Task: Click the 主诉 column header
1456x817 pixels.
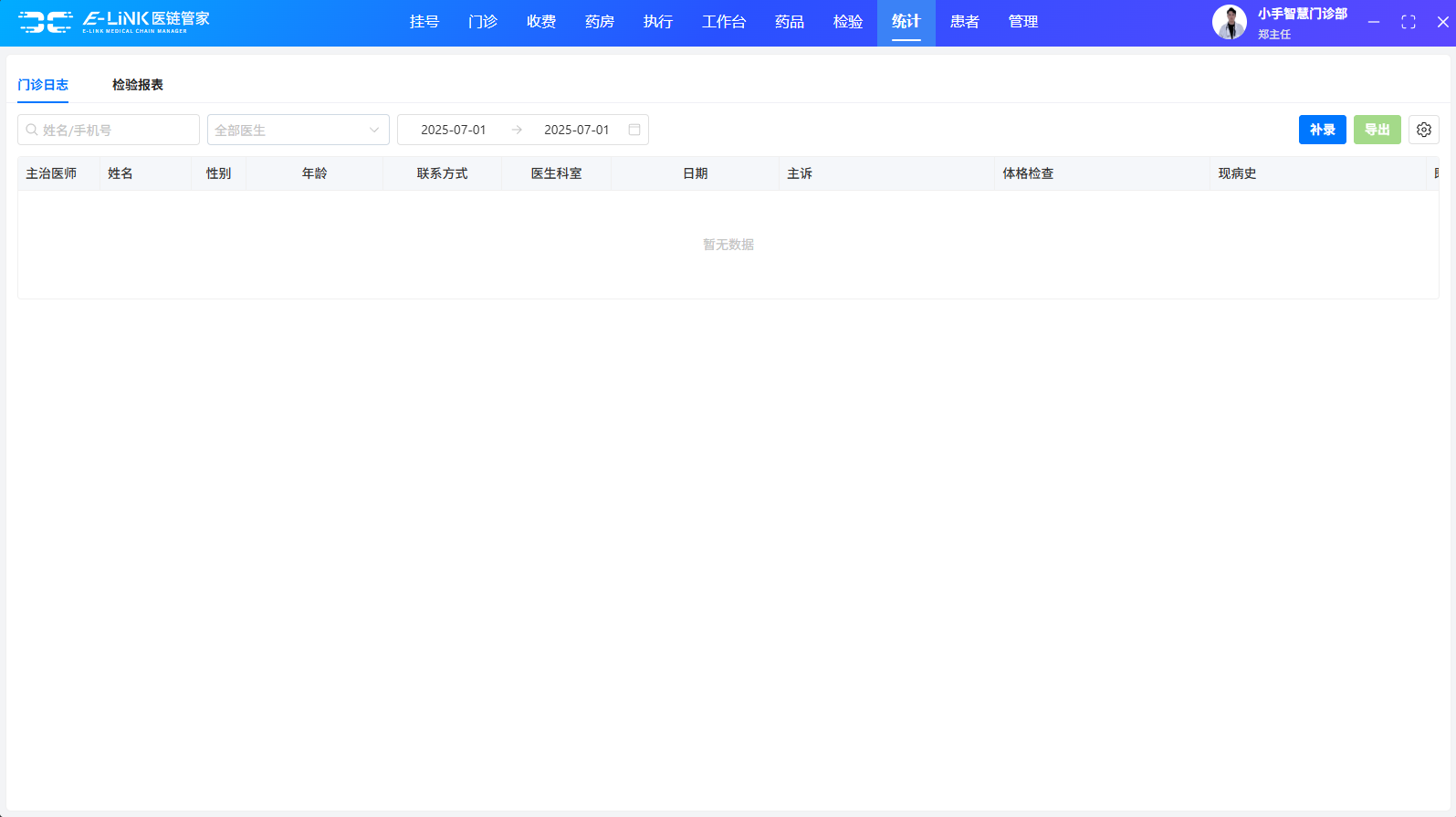Action: tap(800, 173)
